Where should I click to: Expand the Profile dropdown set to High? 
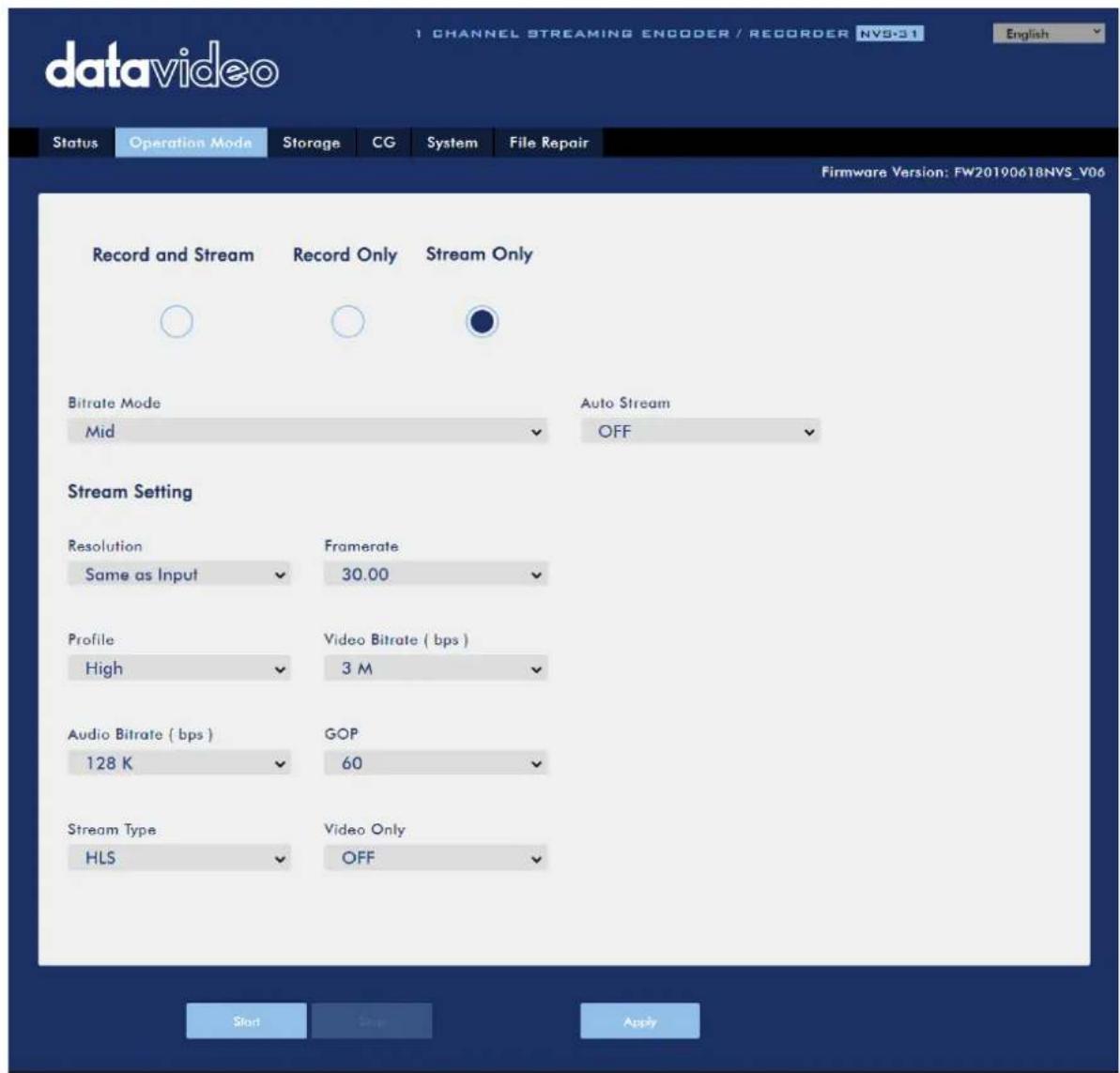click(x=179, y=668)
